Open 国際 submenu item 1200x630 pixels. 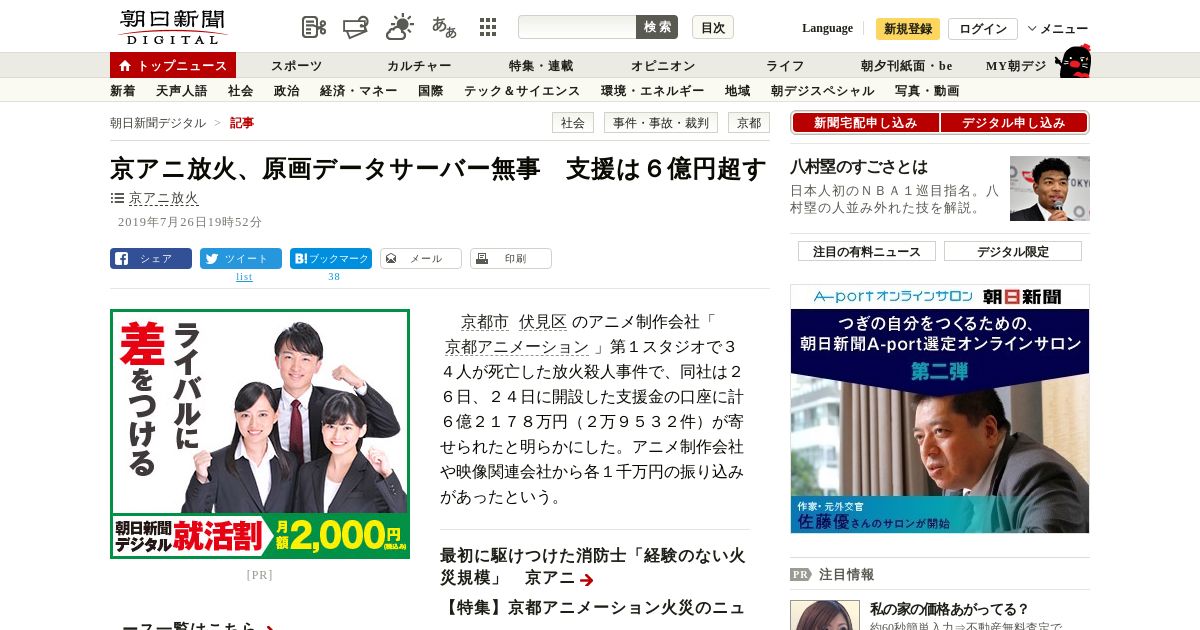pyautogui.click(x=431, y=91)
